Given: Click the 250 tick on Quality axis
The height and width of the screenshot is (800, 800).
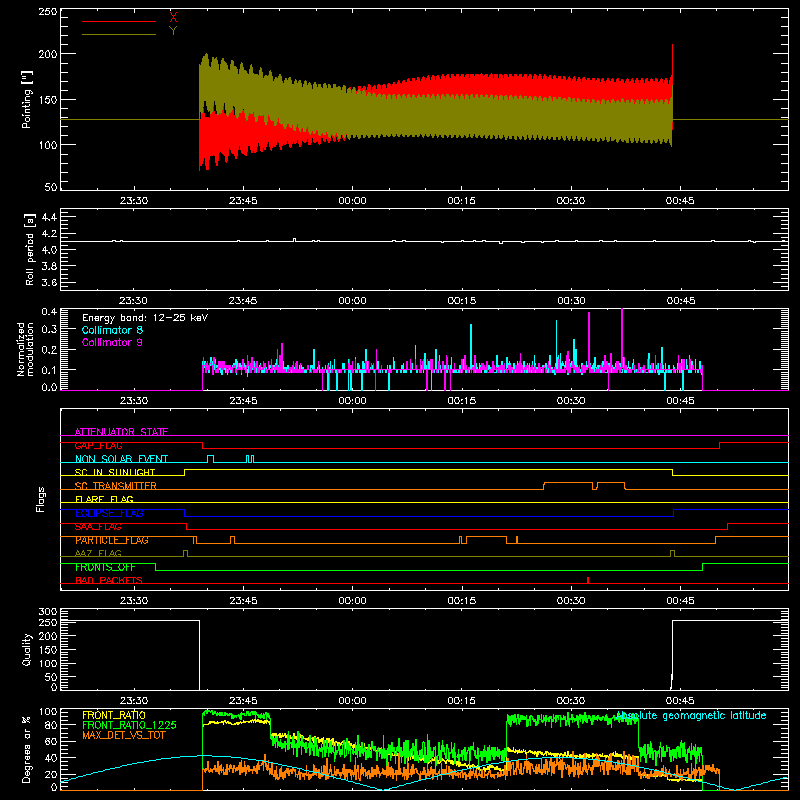Looking at the screenshot, I should (x=48, y=622).
